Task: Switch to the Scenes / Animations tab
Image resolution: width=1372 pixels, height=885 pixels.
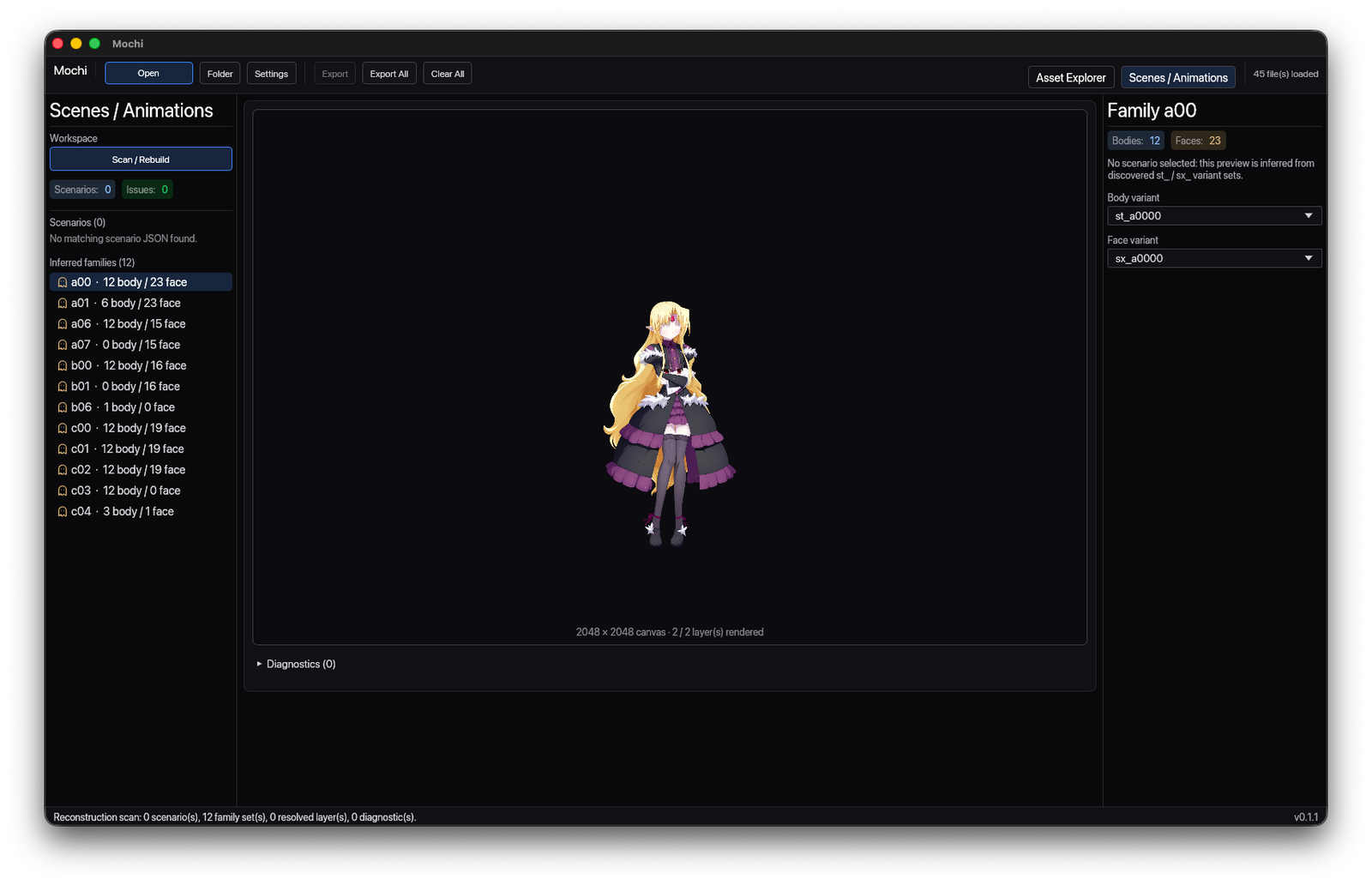Action: tap(1177, 77)
